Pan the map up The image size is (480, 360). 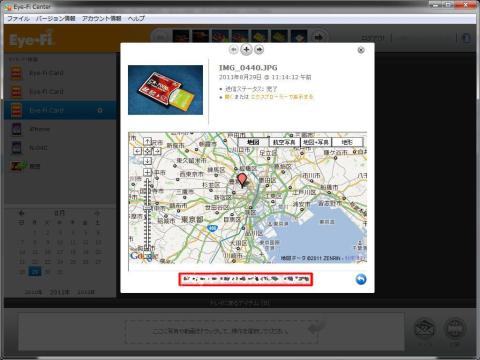click(147, 141)
